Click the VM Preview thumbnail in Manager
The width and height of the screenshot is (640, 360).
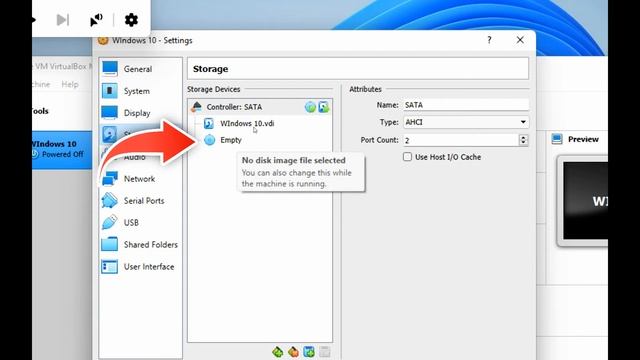click(585, 200)
